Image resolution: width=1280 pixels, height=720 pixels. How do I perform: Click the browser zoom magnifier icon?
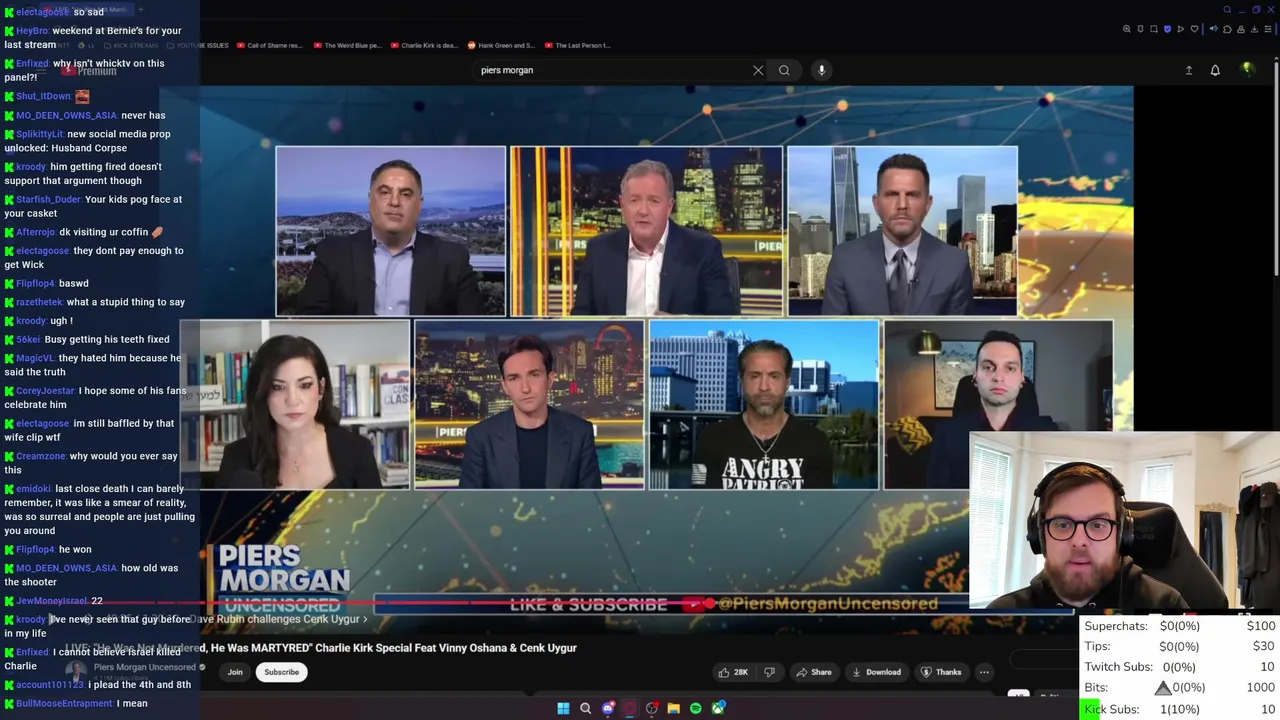tap(1127, 29)
